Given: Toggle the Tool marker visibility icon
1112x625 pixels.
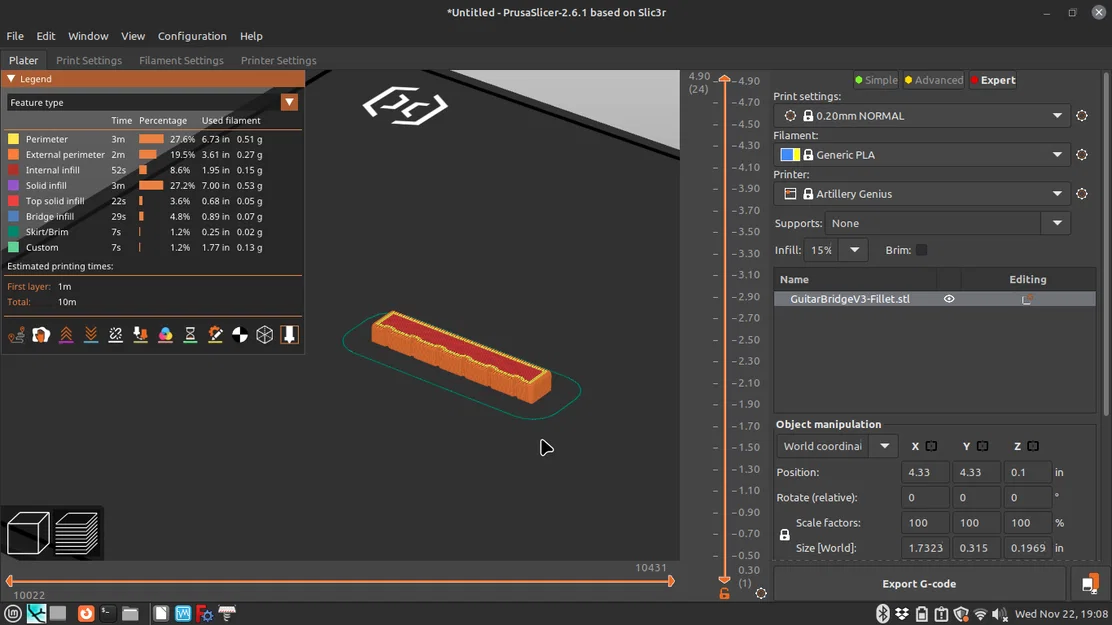Looking at the screenshot, I should (x=289, y=335).
